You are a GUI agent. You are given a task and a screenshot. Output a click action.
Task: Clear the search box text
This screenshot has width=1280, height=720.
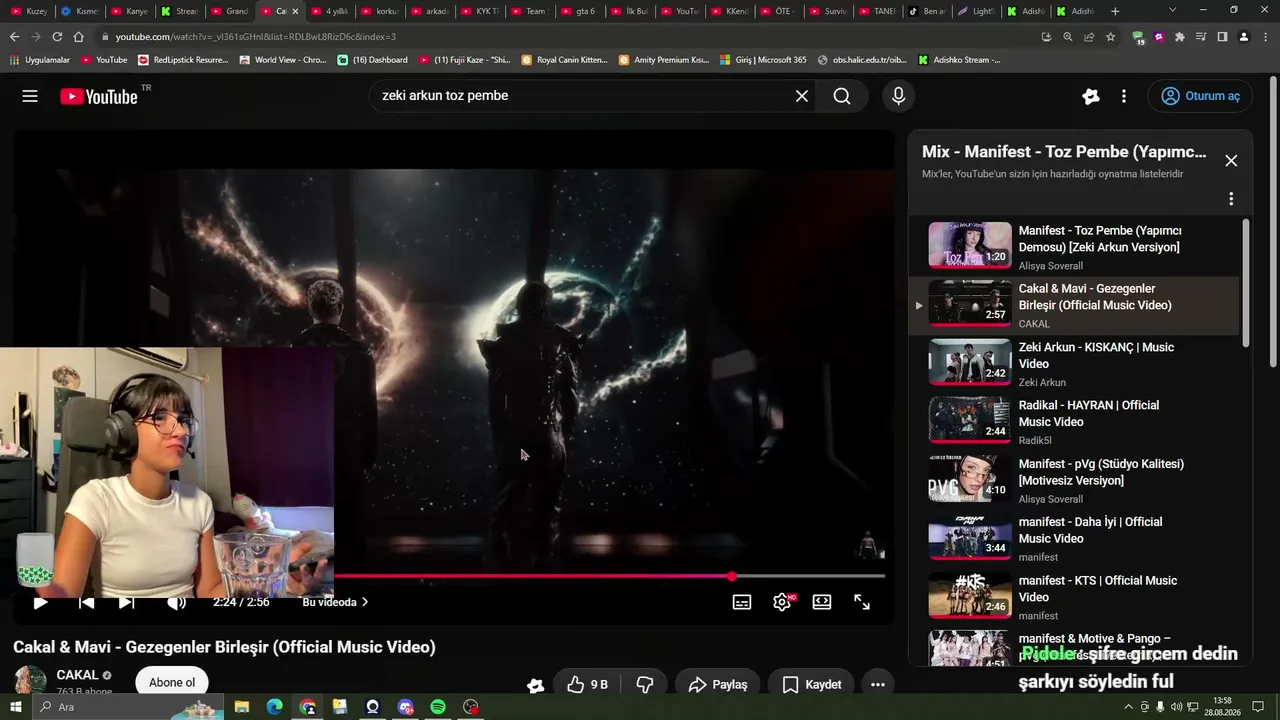coord(801,96)
